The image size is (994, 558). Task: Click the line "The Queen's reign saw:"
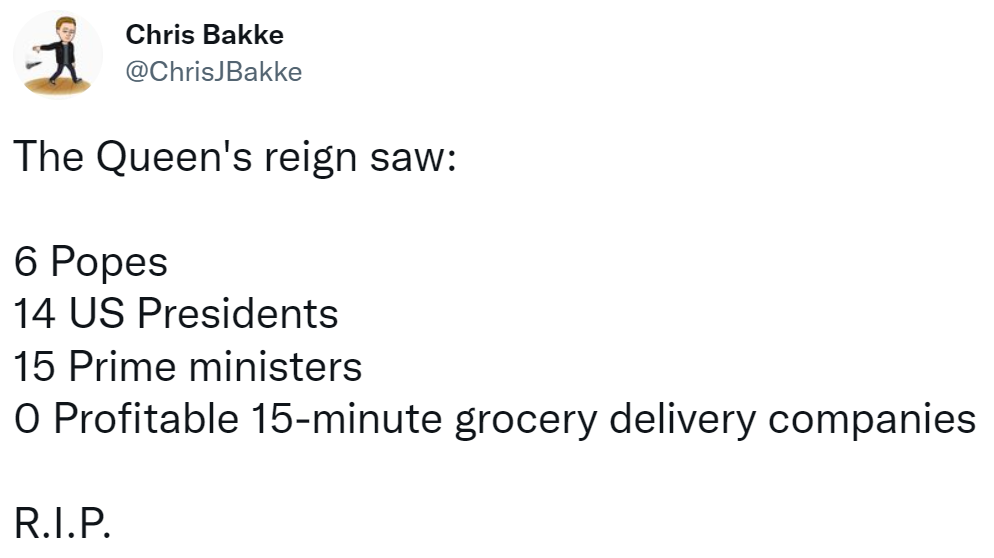tap(235, 157)
